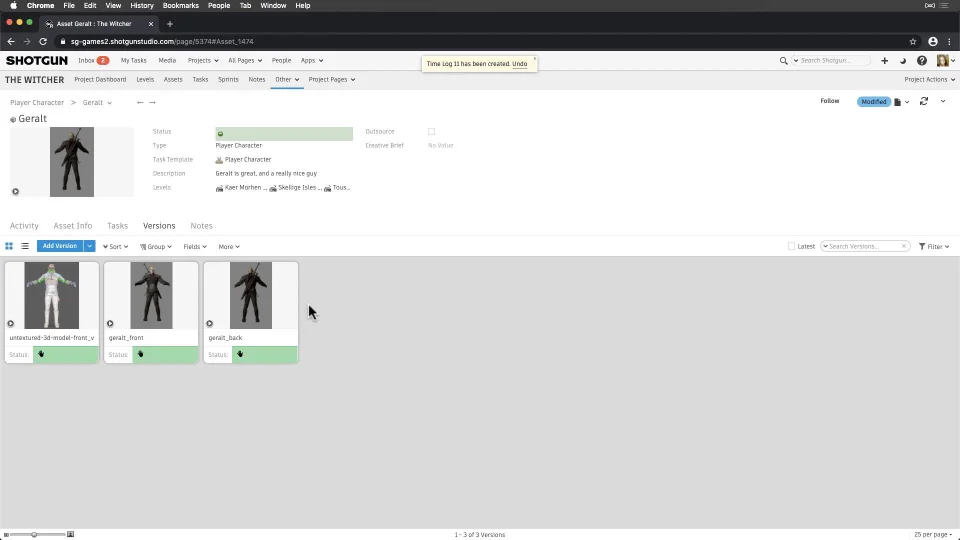
Task: Open the Chrome three-dot menu
Action: [950, 42]
